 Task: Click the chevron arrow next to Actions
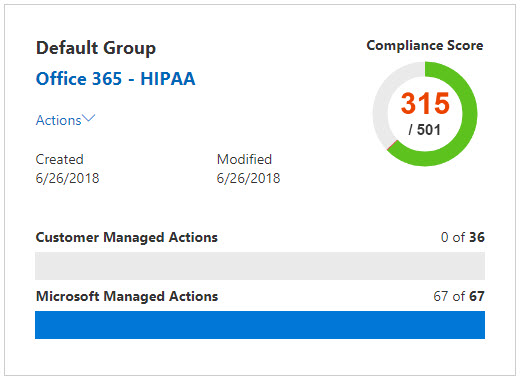(x=89, y=118)
